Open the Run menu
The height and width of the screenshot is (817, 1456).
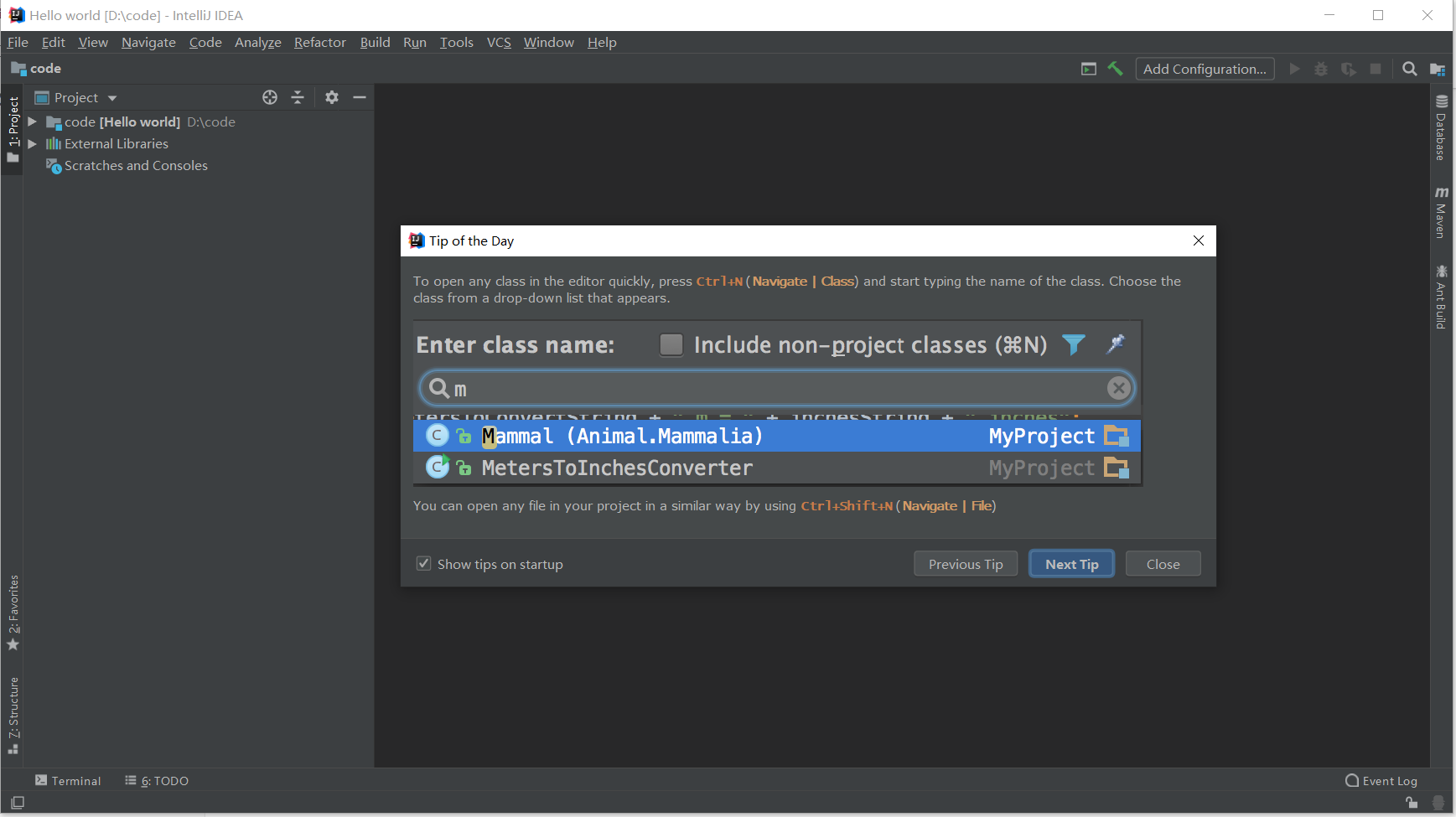[415, 42]
